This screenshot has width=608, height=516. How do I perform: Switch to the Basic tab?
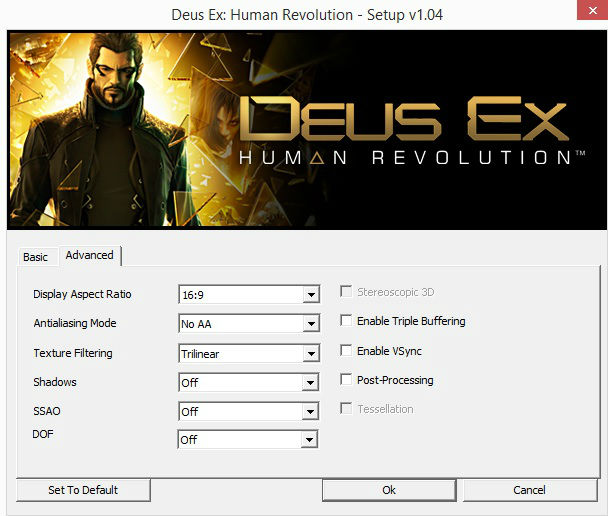point(35,257)
